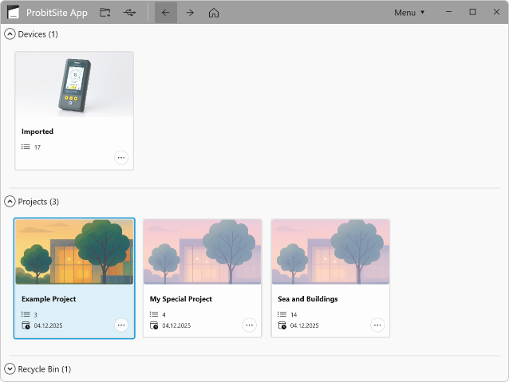Click the My Special Project title
Image resolution: width=509 pixels, height=382 pixels.
click(x=181, y=299)
